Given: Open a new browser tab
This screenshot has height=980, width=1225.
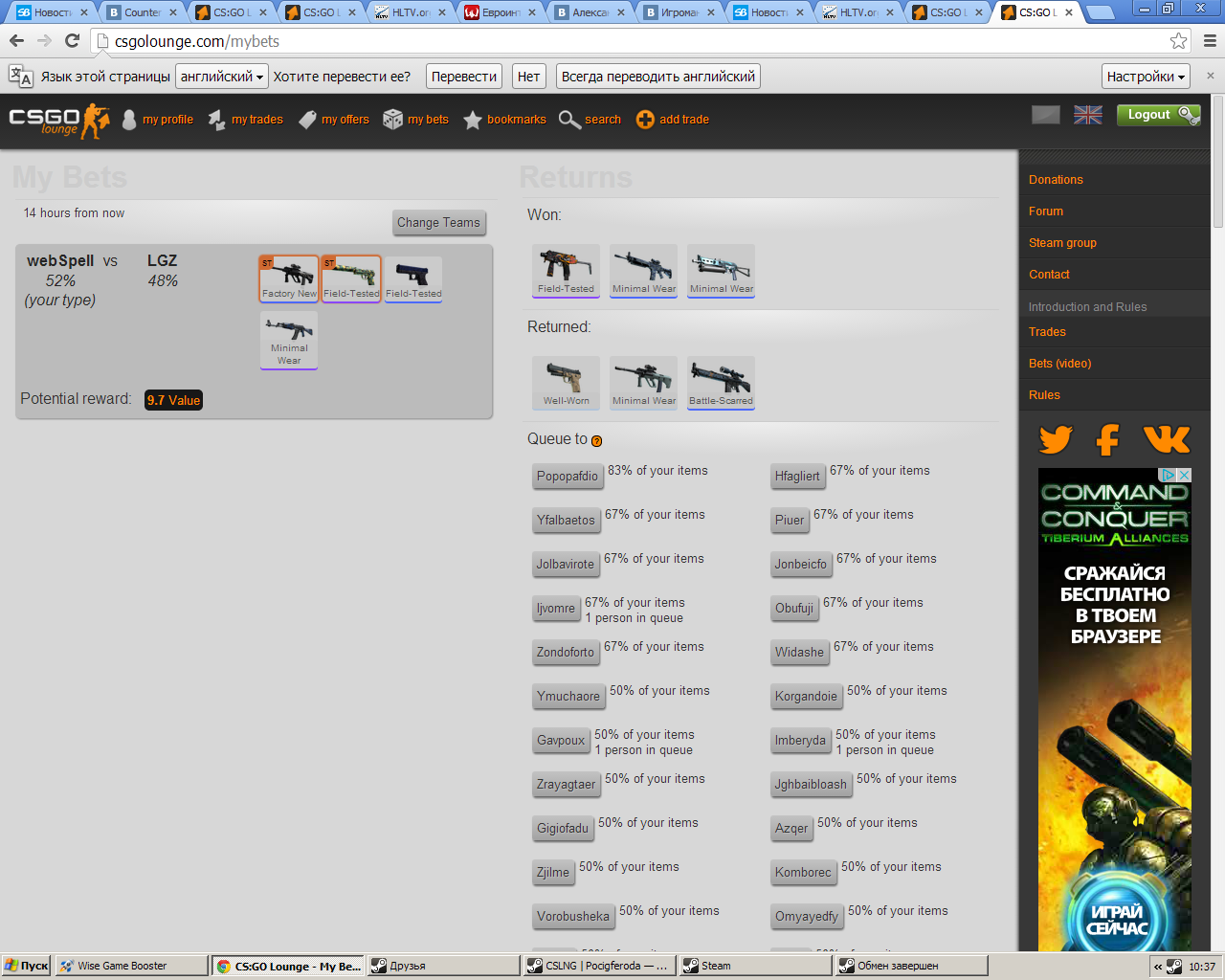Looking at the screenshot, I should click(1101, 12).
